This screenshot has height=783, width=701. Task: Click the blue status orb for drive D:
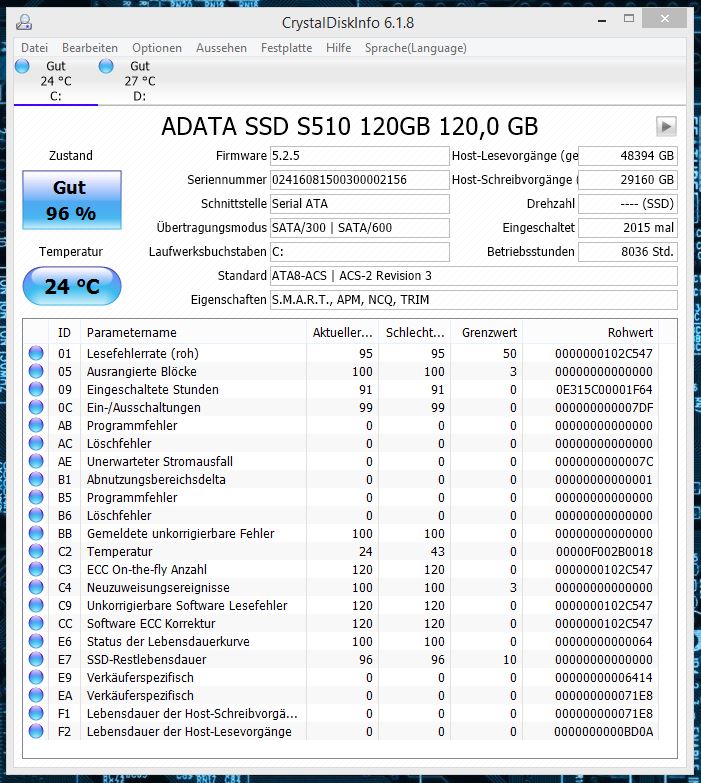point(106,66)
